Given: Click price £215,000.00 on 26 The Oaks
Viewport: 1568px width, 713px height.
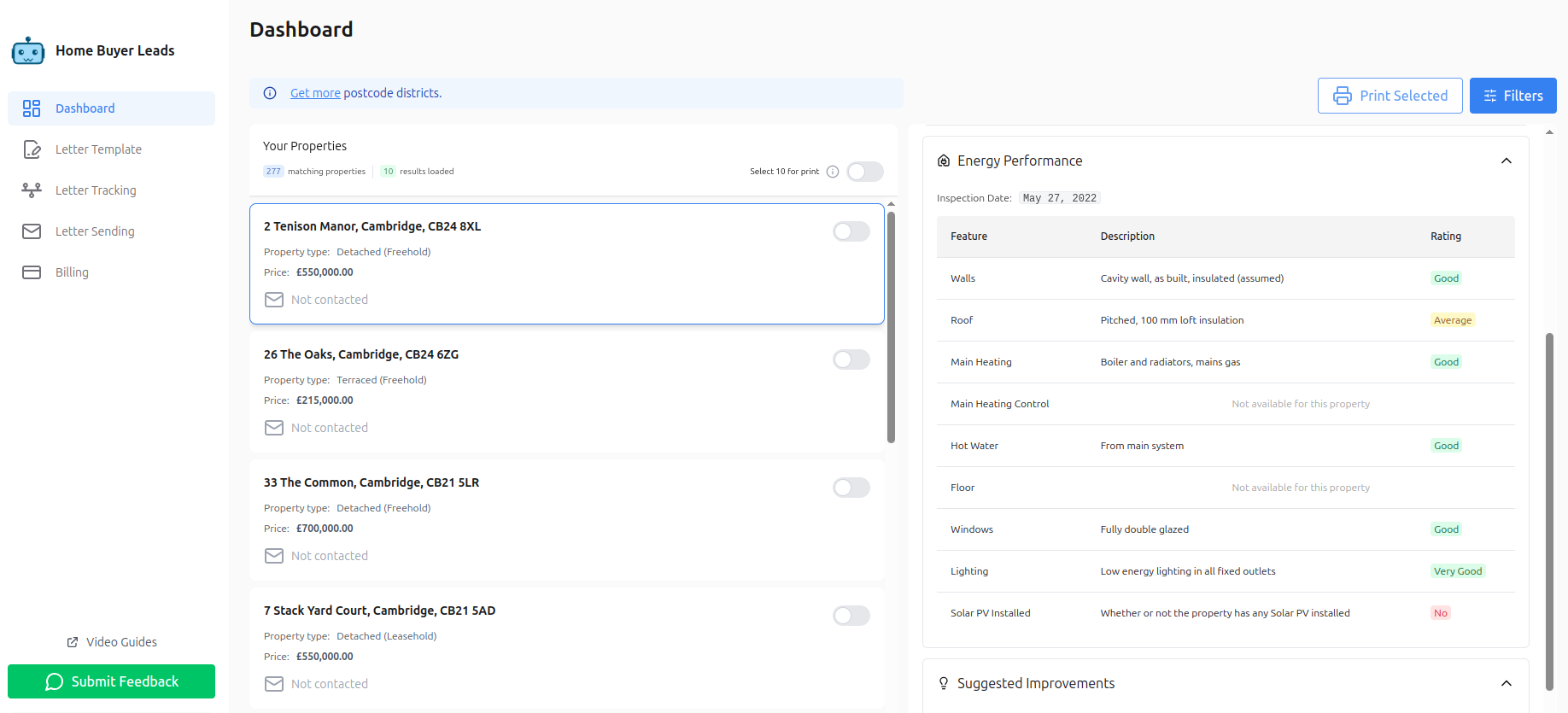Looking at the screenshot, I should point(325,400).
